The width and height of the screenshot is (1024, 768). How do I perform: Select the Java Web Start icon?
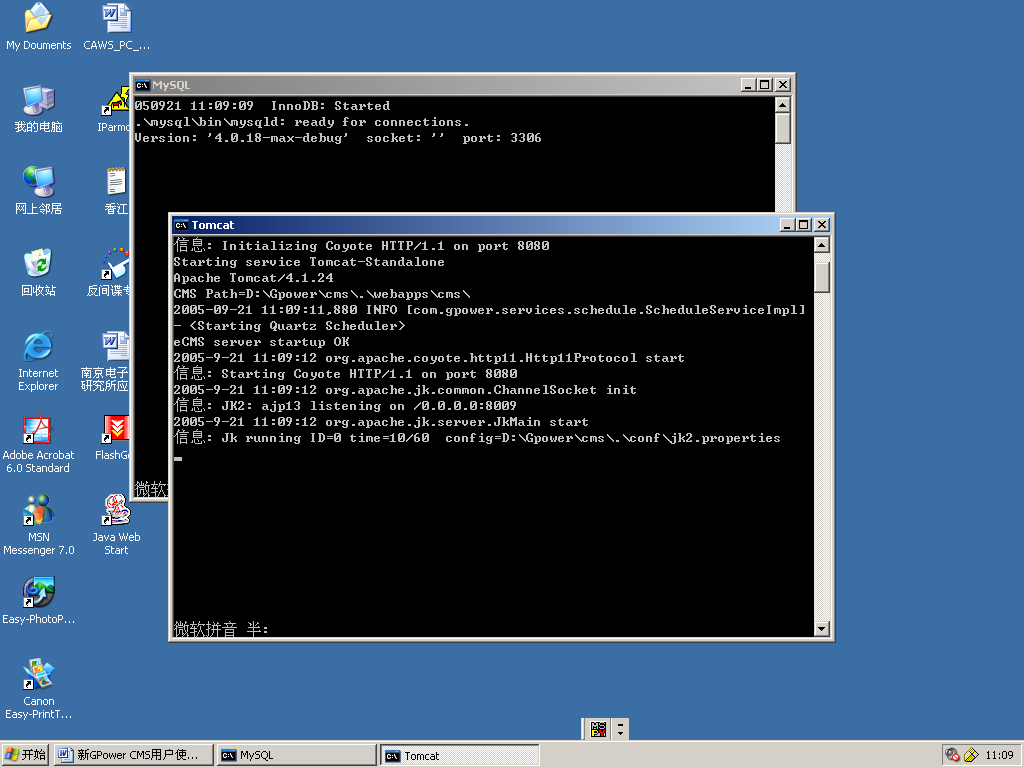pyautogui.click(x=116, y=512)
